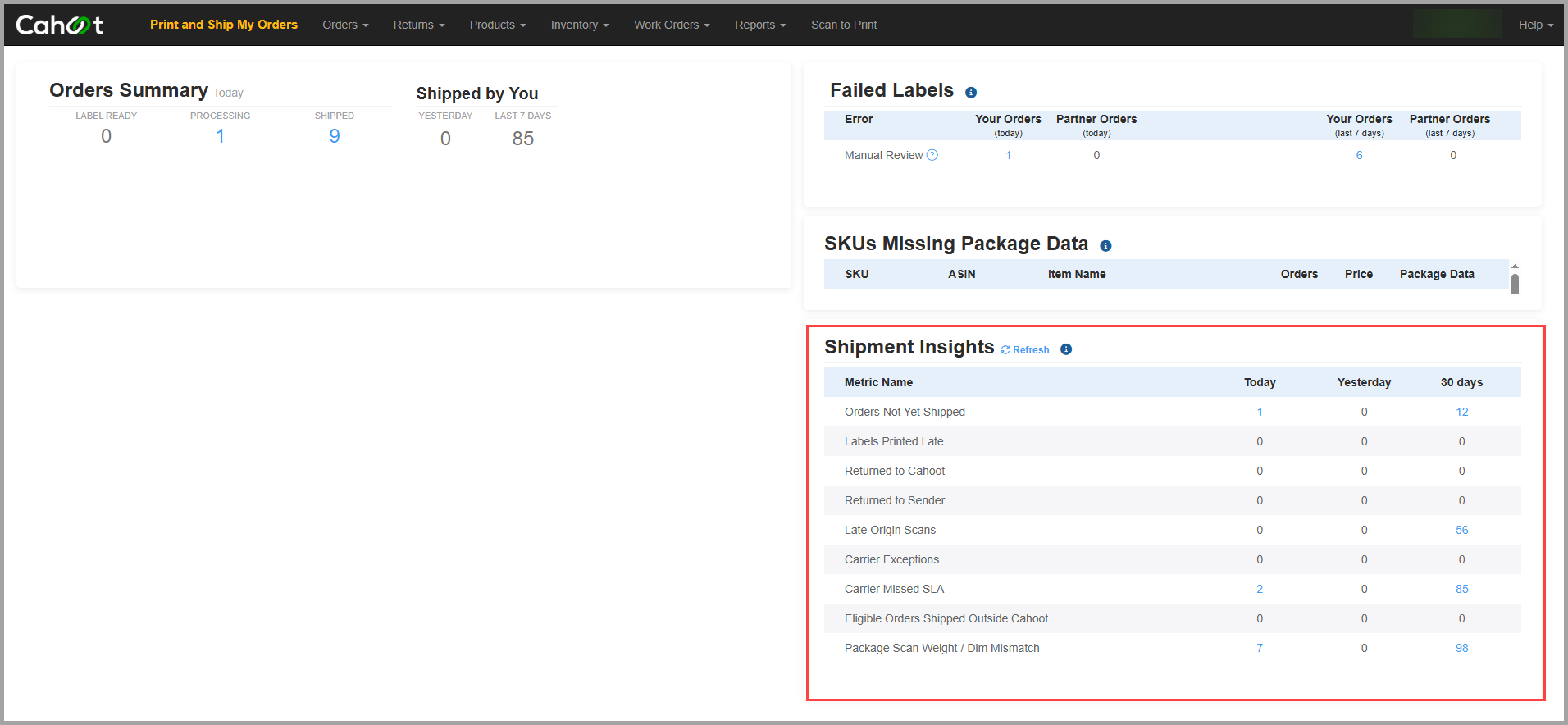
Task: Open Carrier Missed SLA 30 days count 85
Action: pyautogui.click(x=1461, y=589)
